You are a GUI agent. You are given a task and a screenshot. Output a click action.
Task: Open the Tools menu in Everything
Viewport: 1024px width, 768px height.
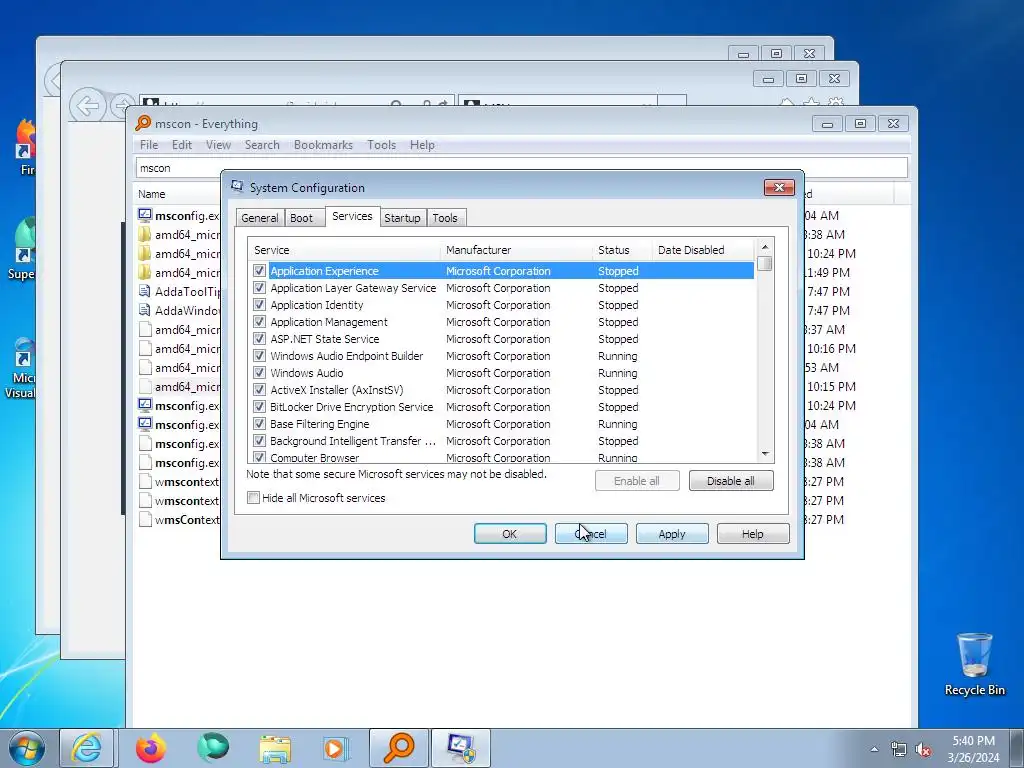(381, 145)
